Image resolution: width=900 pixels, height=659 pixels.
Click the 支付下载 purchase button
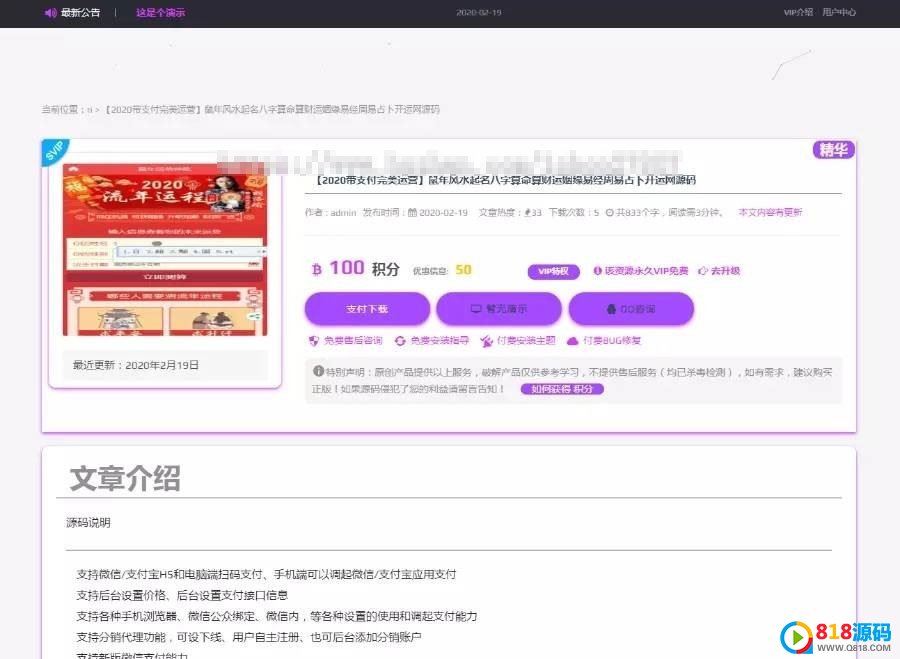pyautogui.click(x=367, y=309)
